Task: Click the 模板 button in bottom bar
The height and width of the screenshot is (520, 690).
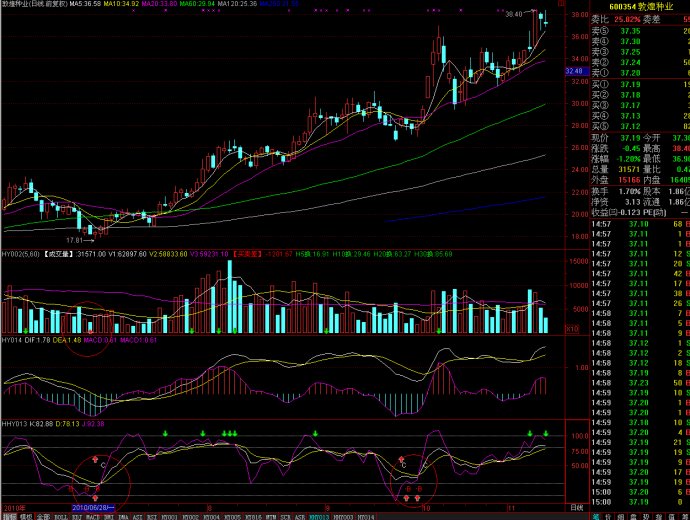Action: [25, 516]
